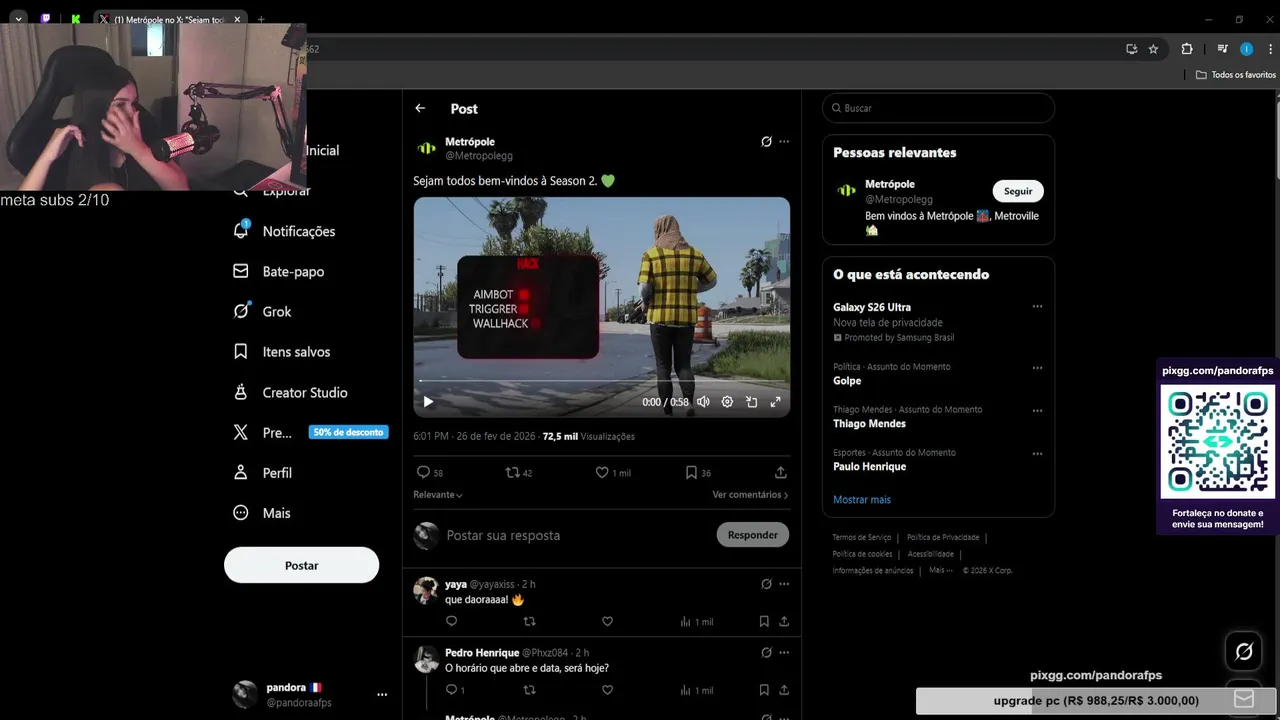Open a new Chrome tab
This screenshot has width=1280, height=720.
point(261,19)
